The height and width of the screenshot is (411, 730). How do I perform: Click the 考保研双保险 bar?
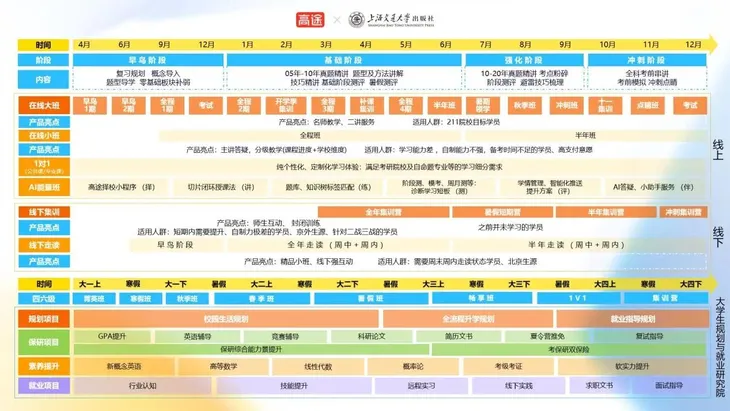[569, 349]
